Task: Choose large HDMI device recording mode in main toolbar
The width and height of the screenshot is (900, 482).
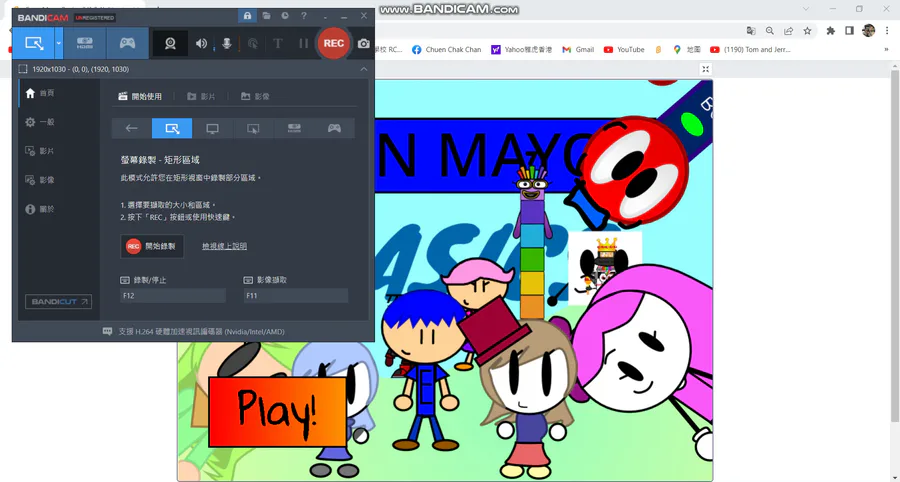Action: 85,43
